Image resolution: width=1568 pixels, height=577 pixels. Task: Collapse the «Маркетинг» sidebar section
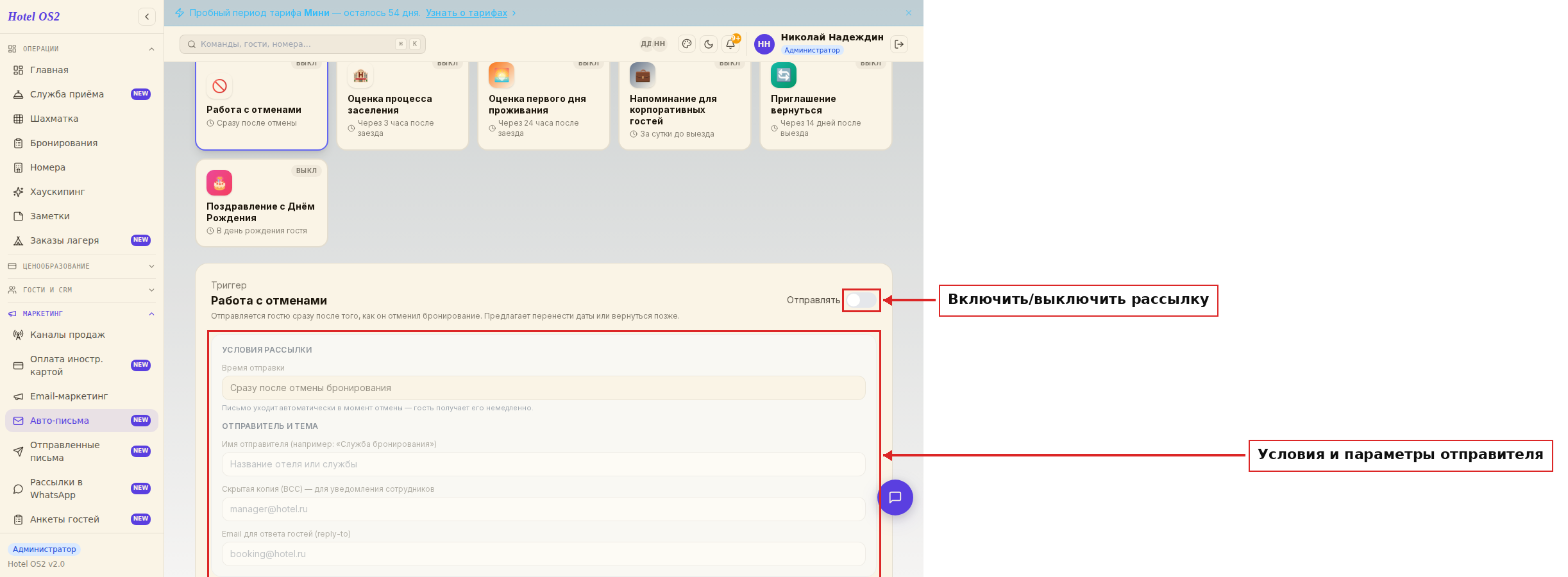pos(81,314)
